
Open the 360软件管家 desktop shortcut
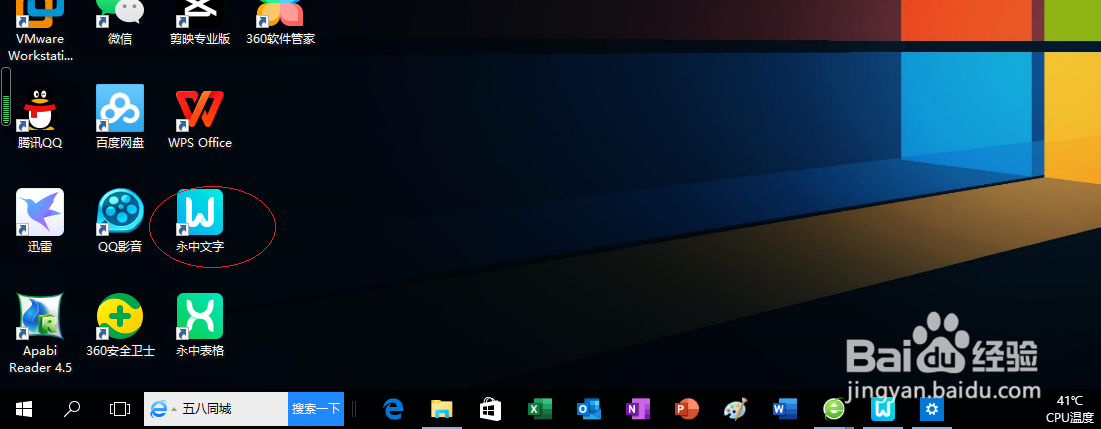[x=280, y=21]
